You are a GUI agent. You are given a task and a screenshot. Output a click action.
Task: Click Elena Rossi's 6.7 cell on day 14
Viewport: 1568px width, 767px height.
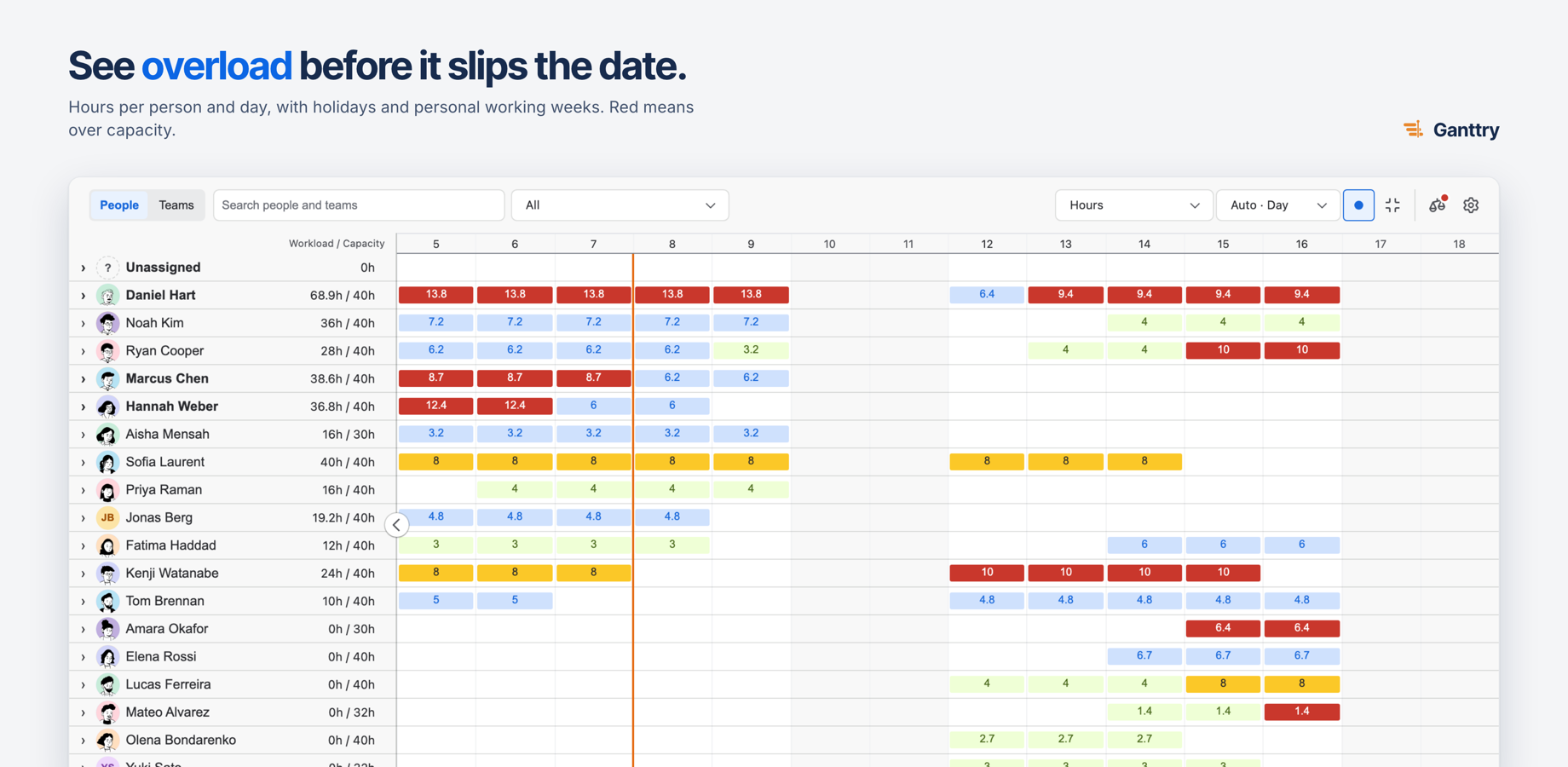tap(1144, 656)
